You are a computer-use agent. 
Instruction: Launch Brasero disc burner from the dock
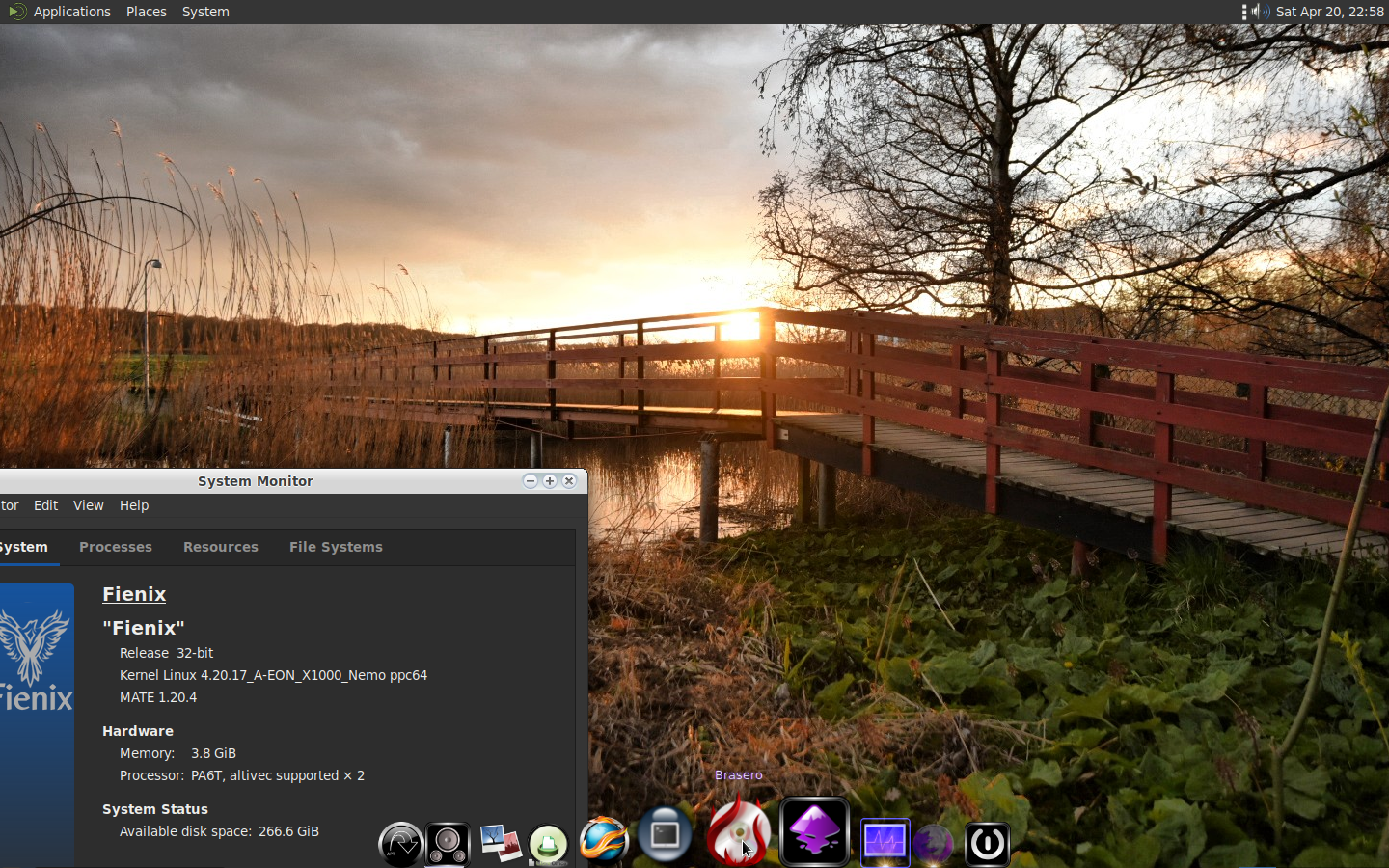tap(739, 832)
